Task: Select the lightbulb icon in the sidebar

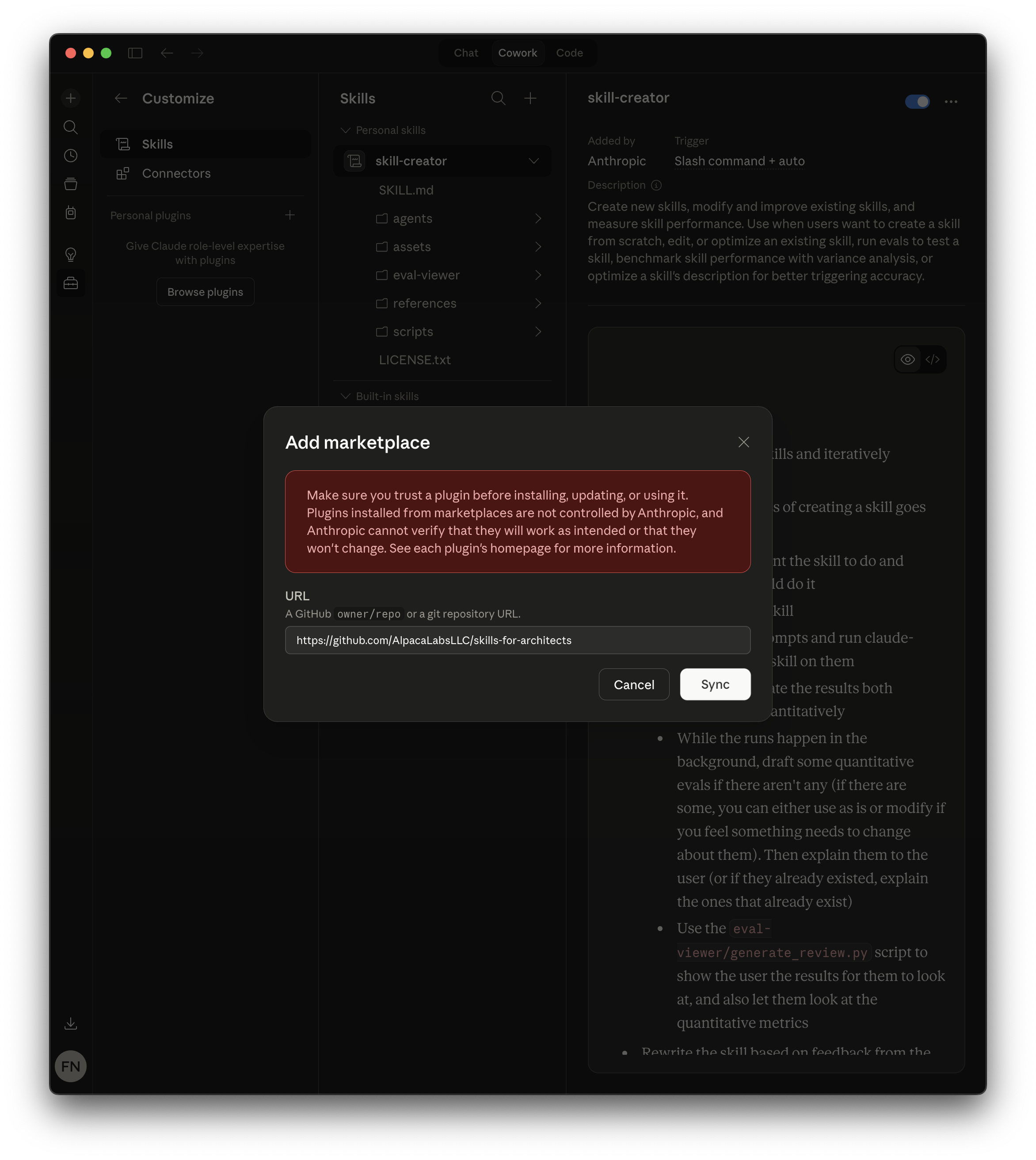Action: 71,255
